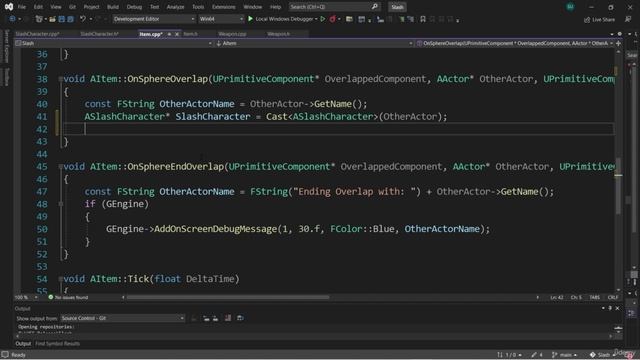This screenshot has height=360, width=640.
Task: Expand the Hot Reload options arrow
Action: (339, 19)
